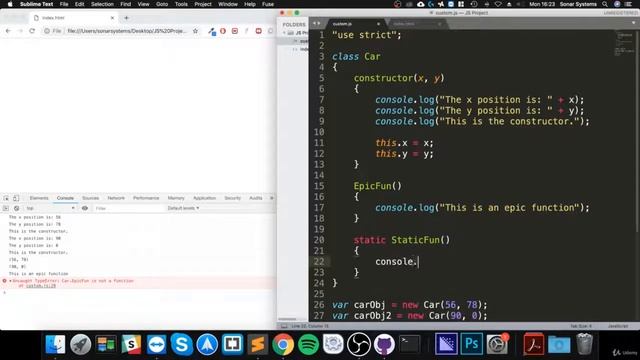640x360 pixels.
Task: Click the red error icon in console
Action: (4, 281)
